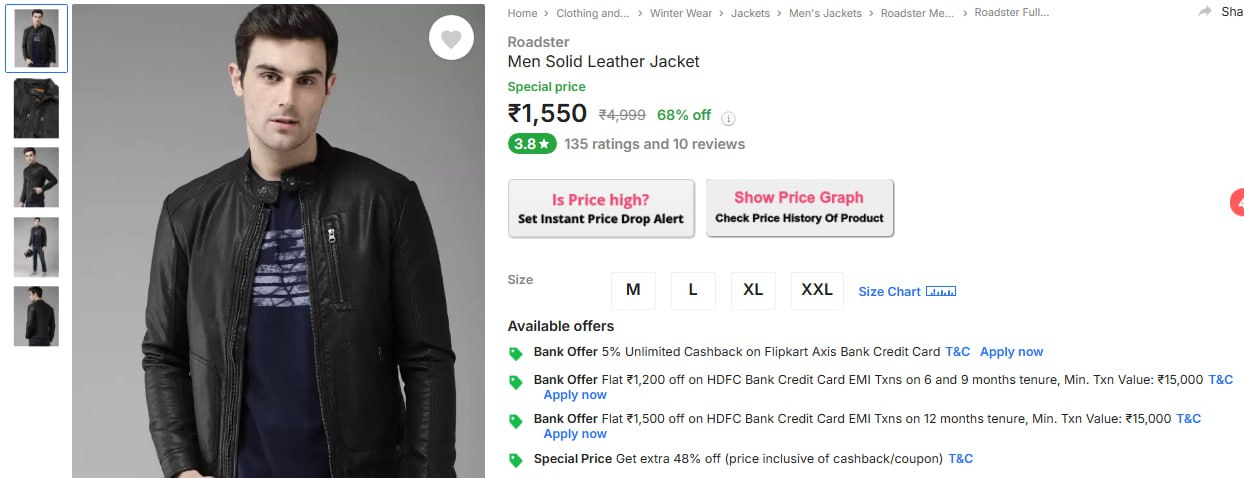Image resolution: width=1244 pixels, height=478 pixels.
Task: Click the red notification bubble at right edge
Action: click(1237, 203)
